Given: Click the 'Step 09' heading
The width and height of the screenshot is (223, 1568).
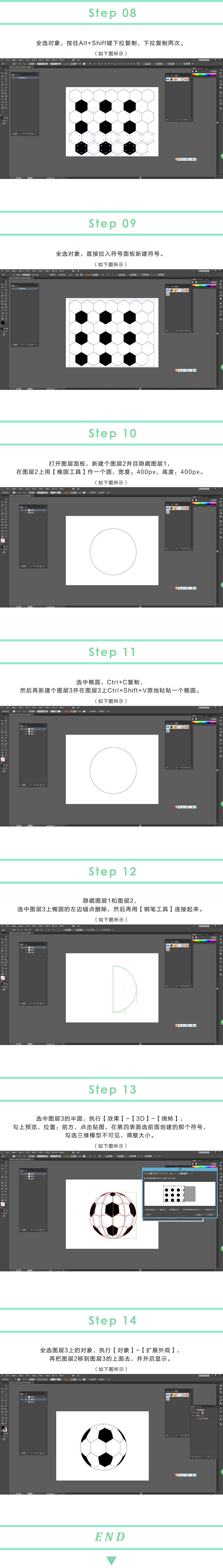Looking at the screenshot, I should (x=112, y=223).
